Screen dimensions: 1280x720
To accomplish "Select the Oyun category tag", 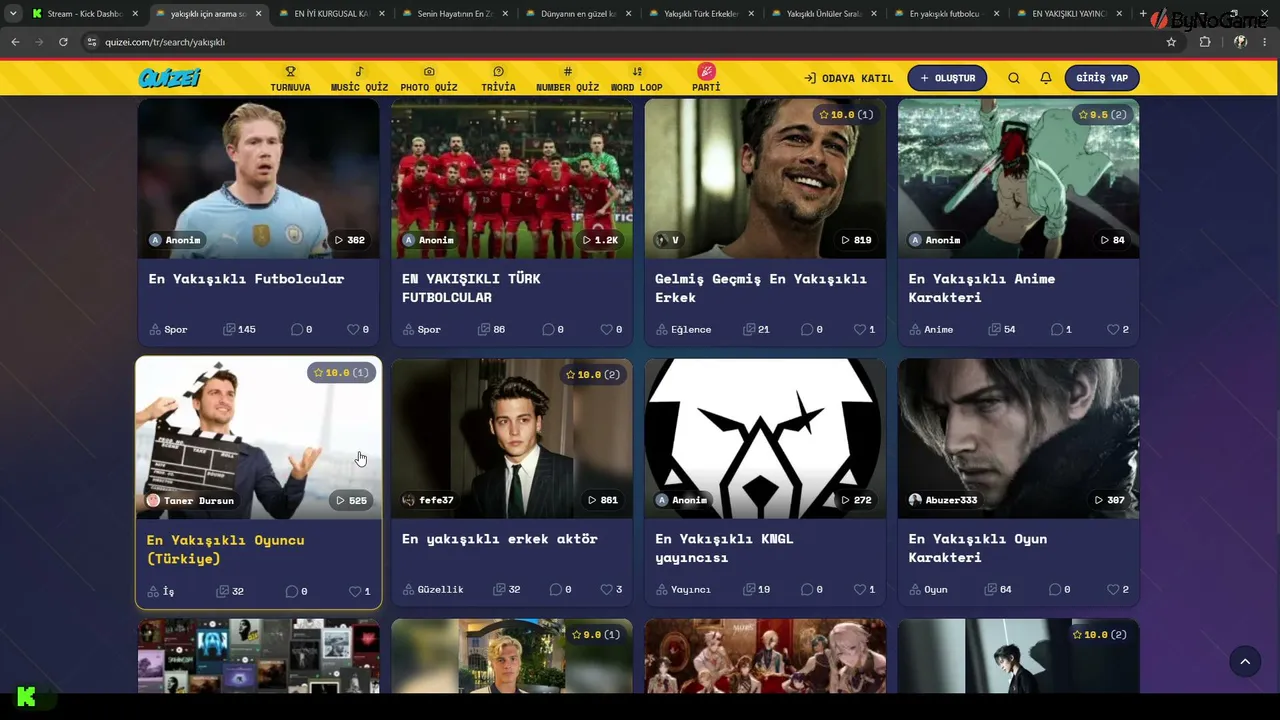I will [928, 589].
